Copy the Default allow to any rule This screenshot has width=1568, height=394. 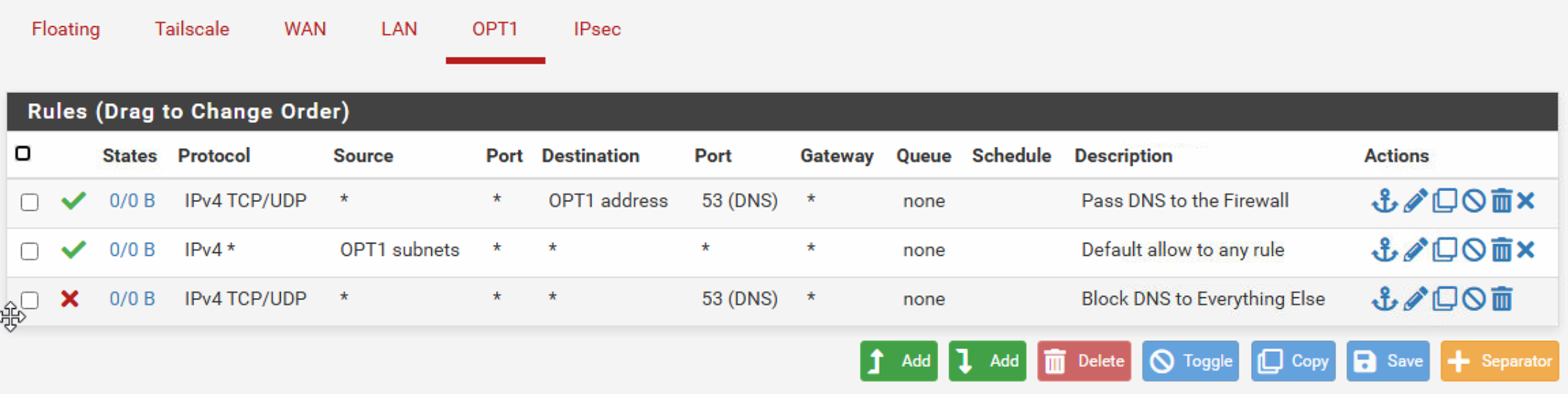click(1444, 250)
